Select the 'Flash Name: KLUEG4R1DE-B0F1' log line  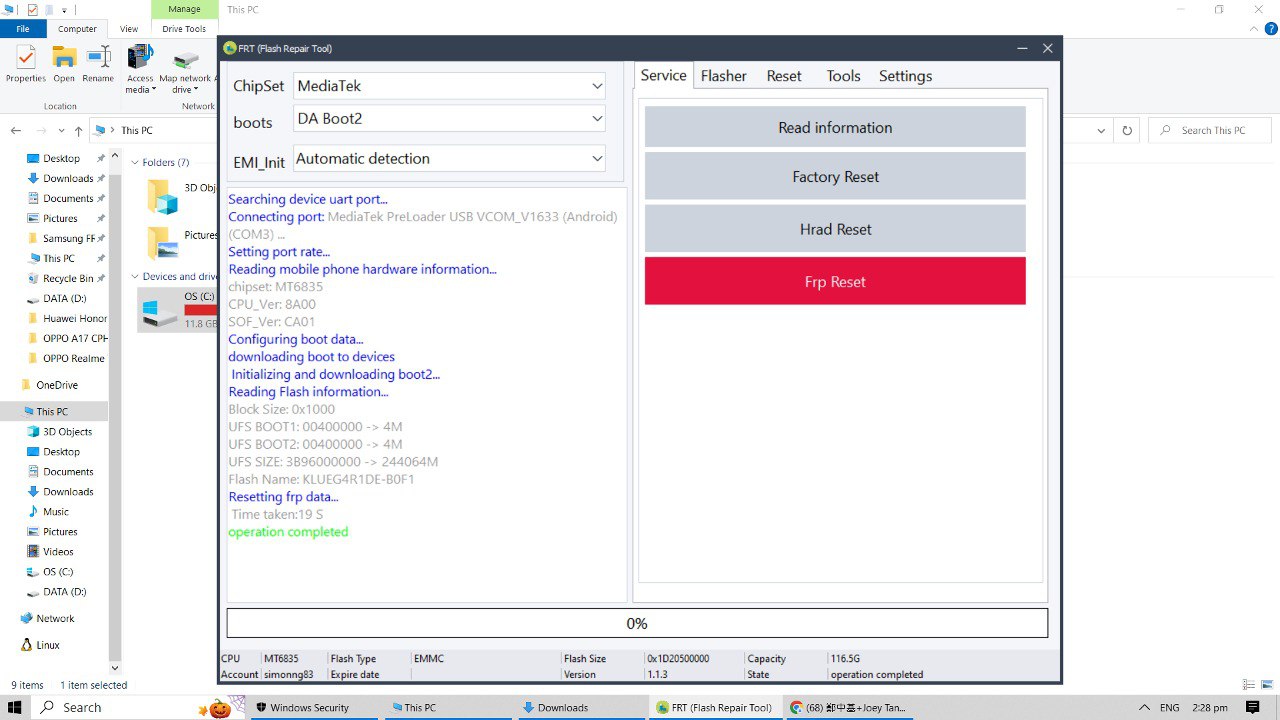(x=321, y=479)
